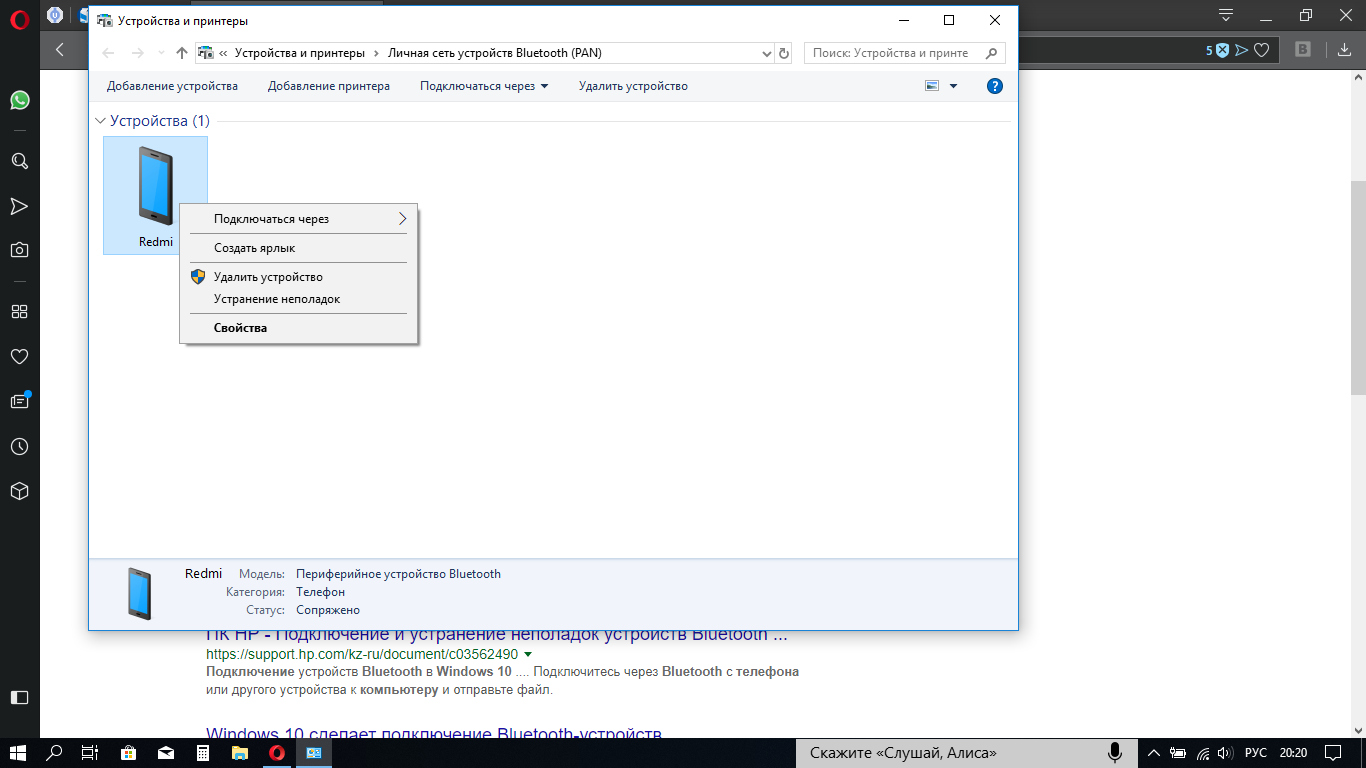The width and height of the screenshot is (1366, 768).
Task: Expand the 'Подключаться через' context submenu
Action: point(298,219)
